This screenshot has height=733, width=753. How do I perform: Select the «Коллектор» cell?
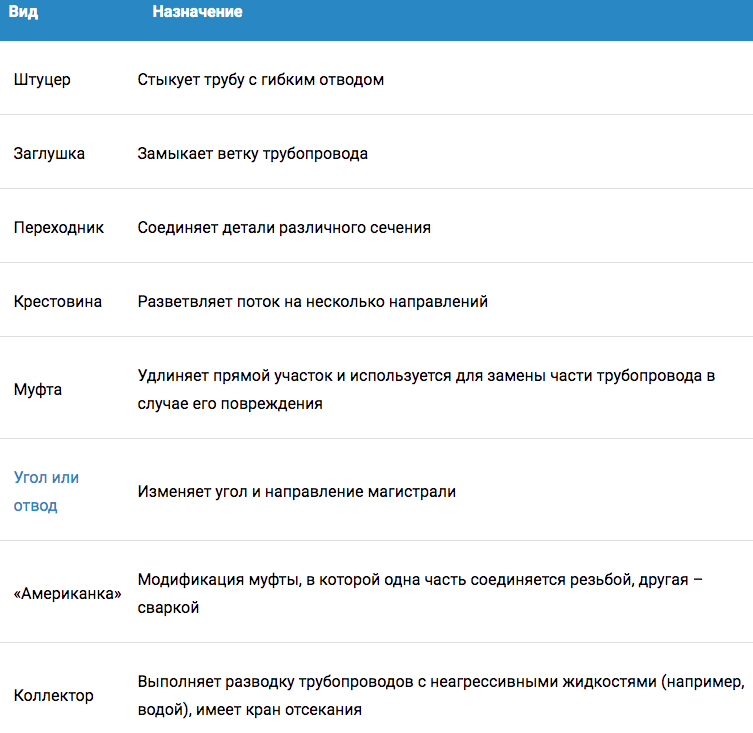(53, 695)
